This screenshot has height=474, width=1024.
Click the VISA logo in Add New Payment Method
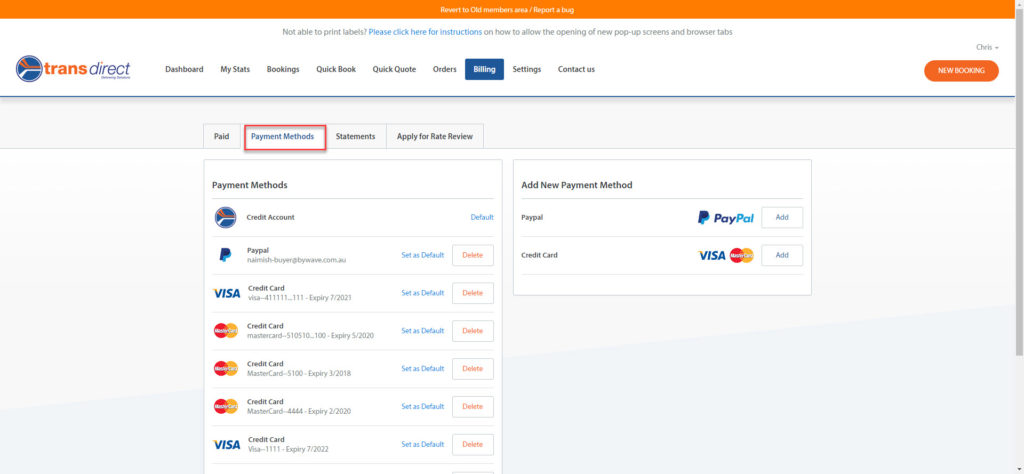(x=712, y=255)
